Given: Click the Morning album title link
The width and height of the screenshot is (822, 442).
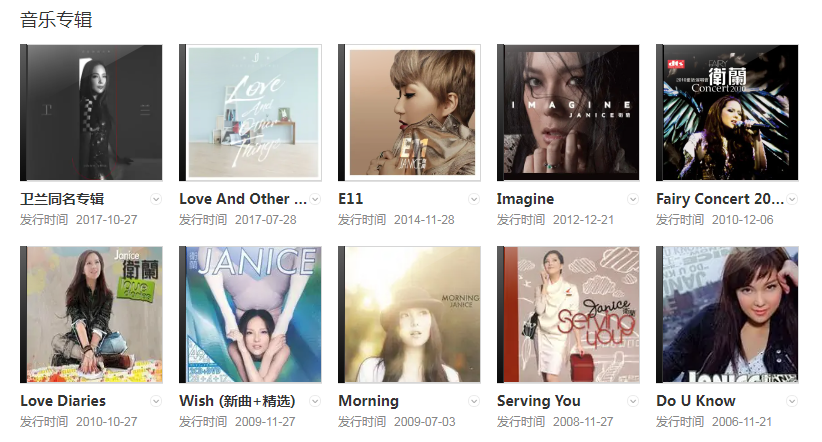Looking at the screenshot, I should tap(369, 401).
